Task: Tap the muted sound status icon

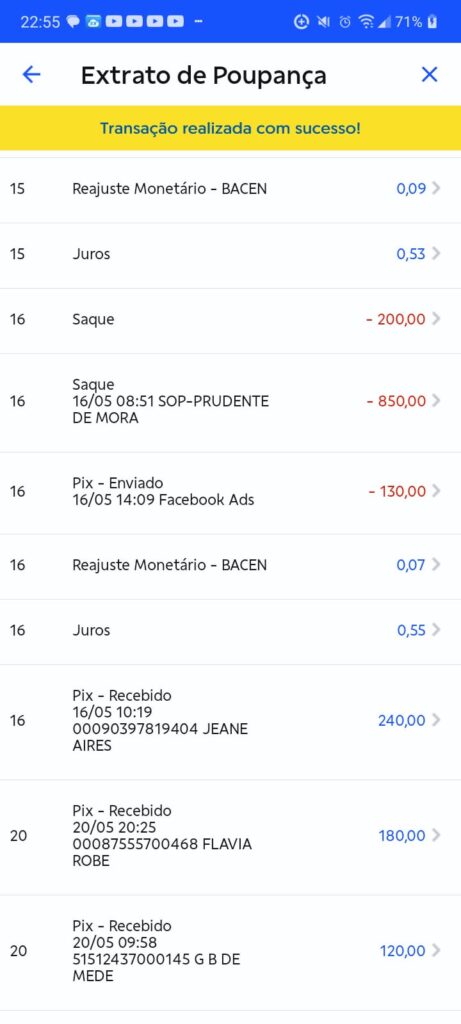Action: (323, 22)
